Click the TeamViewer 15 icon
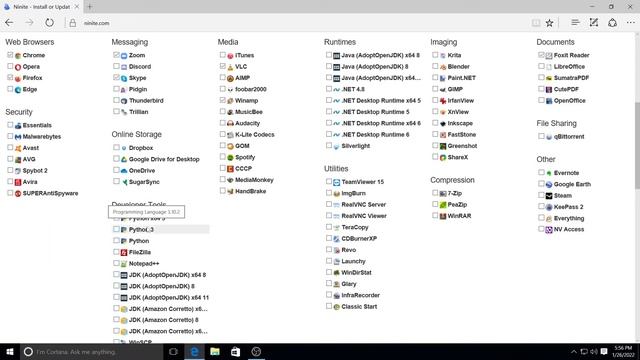The image size is (640, 360). pyautogui.click(x=336, y=182)
